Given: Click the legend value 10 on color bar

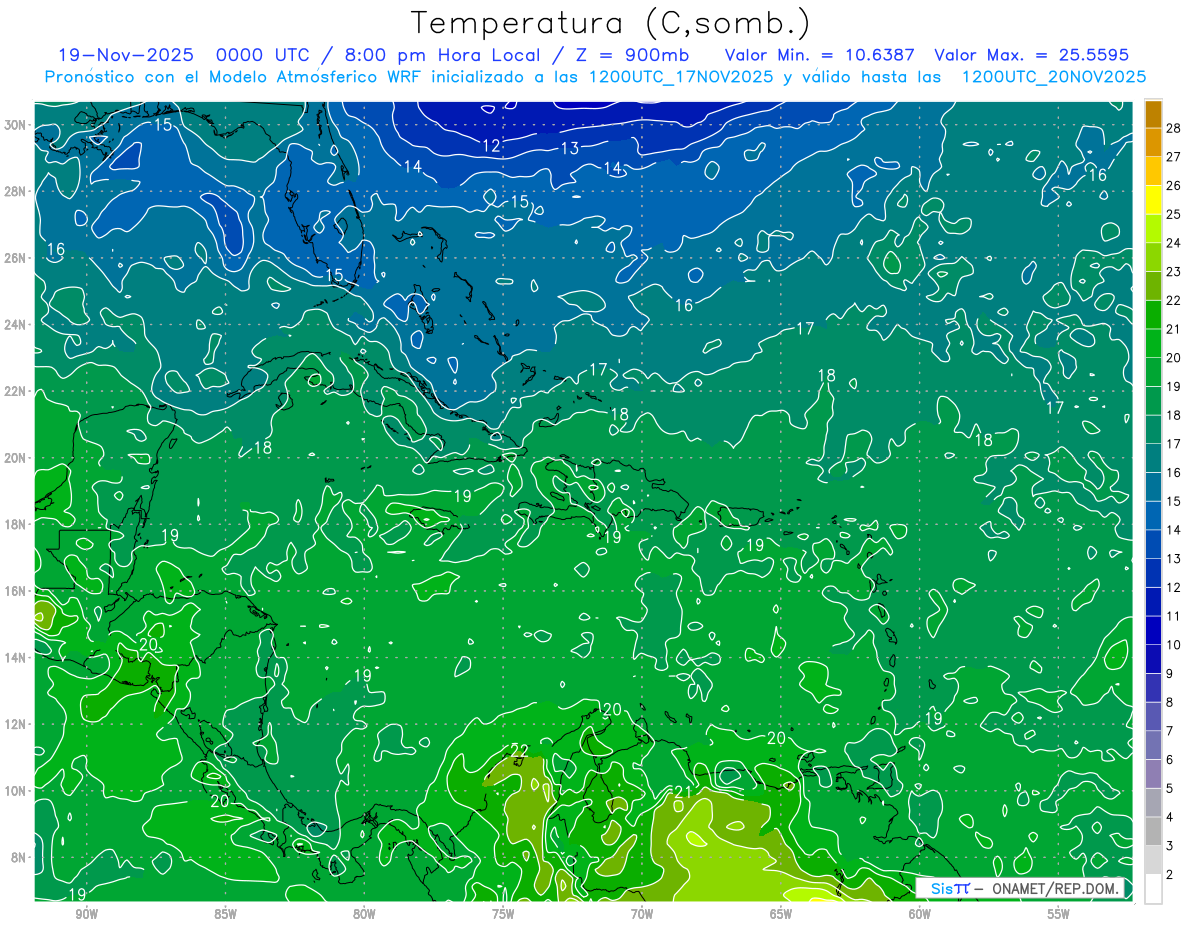Looking at the screenshot, I should click(x=1173, y=645).
